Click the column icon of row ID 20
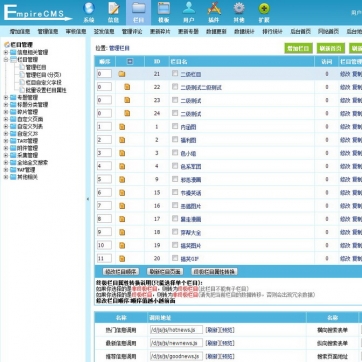The width and height of the screenshot is (362, 362). pyautogui.click(x=122, y=258)
